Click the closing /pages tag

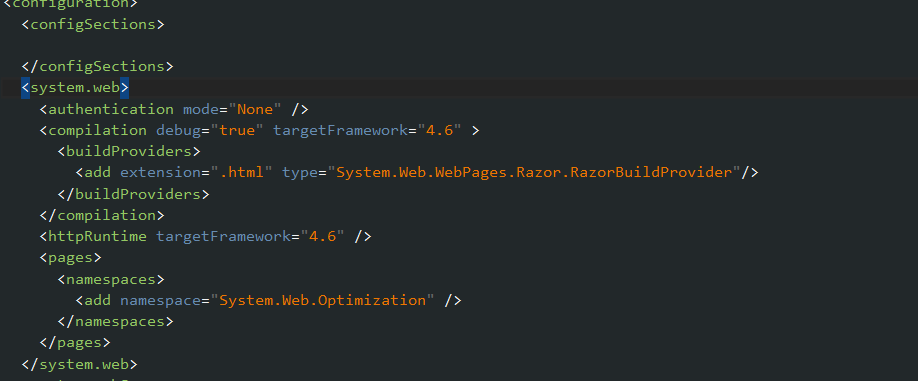(75, 342)
